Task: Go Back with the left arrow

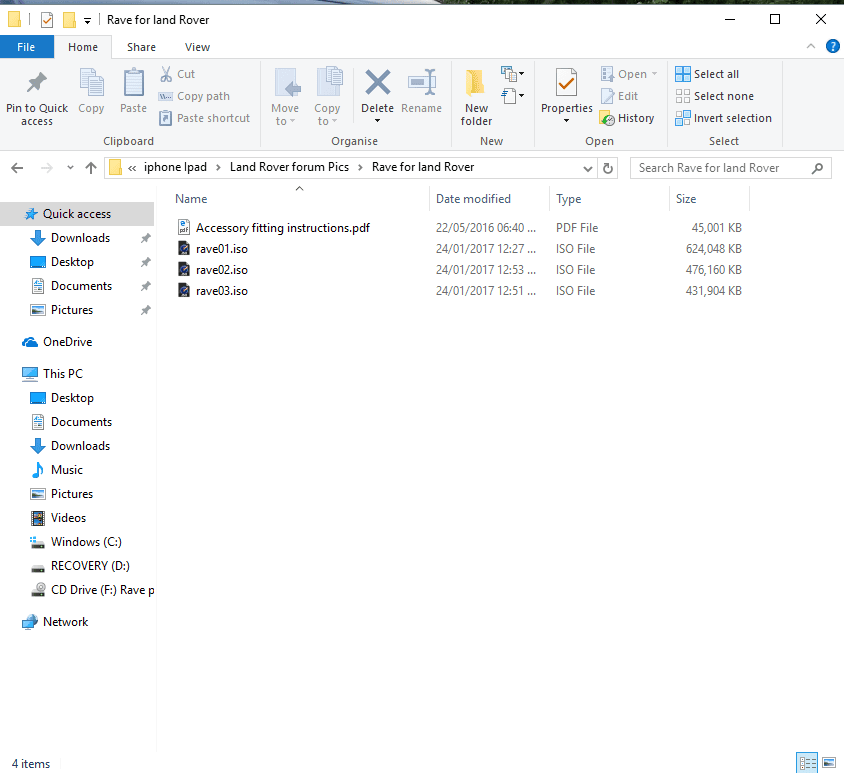Action: pyautogui.click(x=17, y=168)
